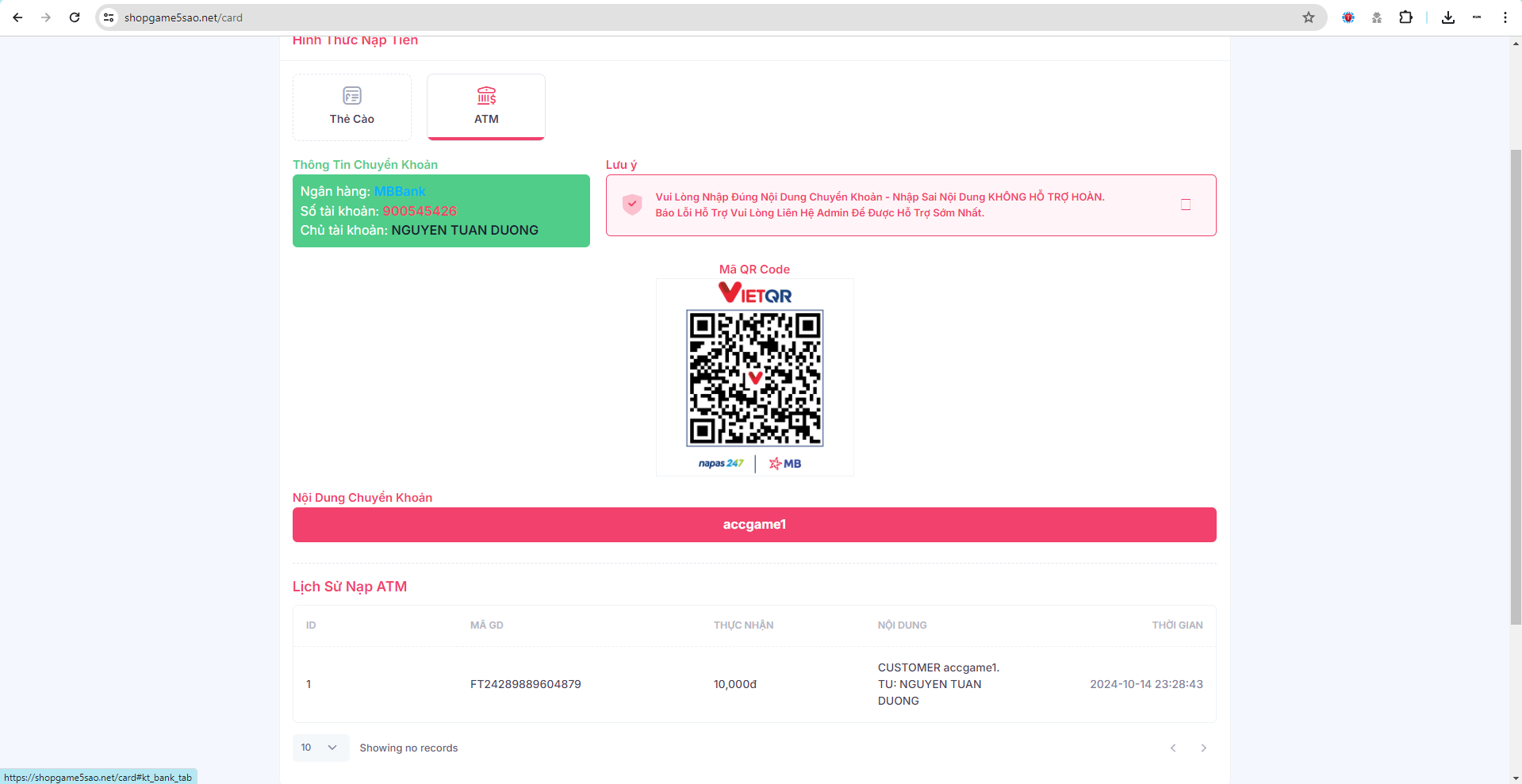Viewport: 1522px width, 784px height.
Task: Dismiss the red warning notice box
Action: 1186,205
